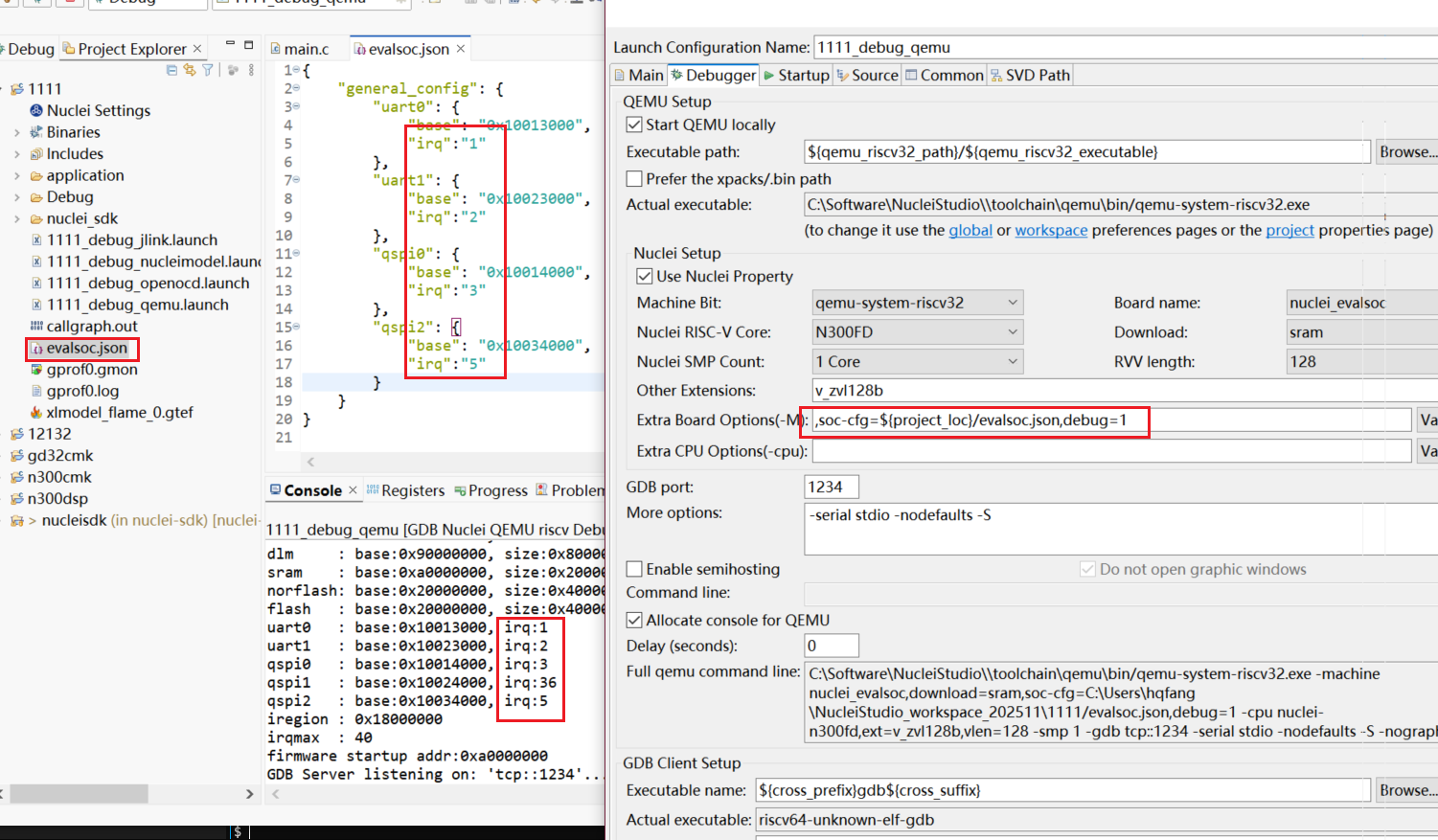Open the SVD Path tab
This screenshot has width=1438, height=840.
click(x=1030, y=75)
